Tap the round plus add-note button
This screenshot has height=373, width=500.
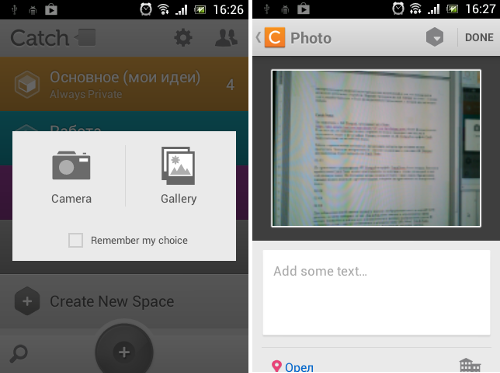click(124, 352)
